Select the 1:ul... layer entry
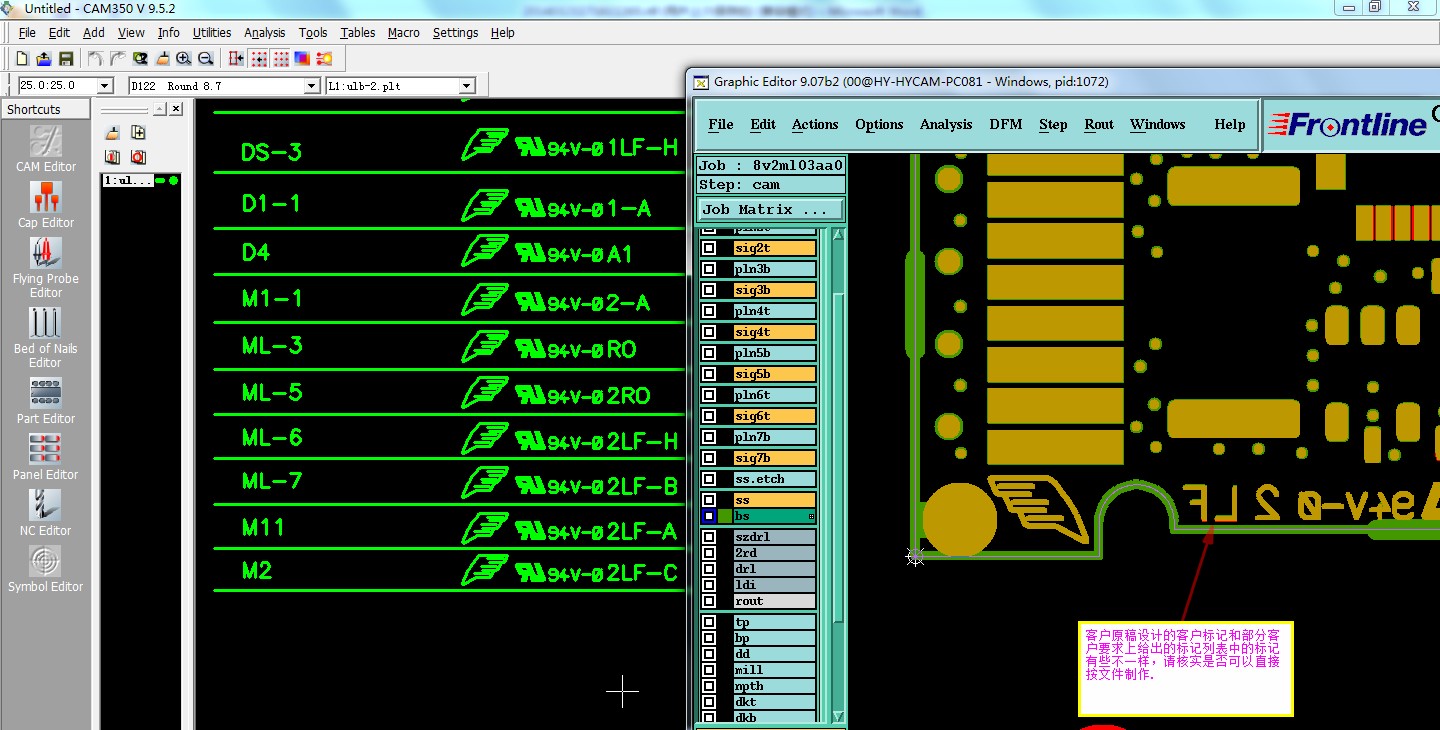1440x730 pixels. (129, 180)
